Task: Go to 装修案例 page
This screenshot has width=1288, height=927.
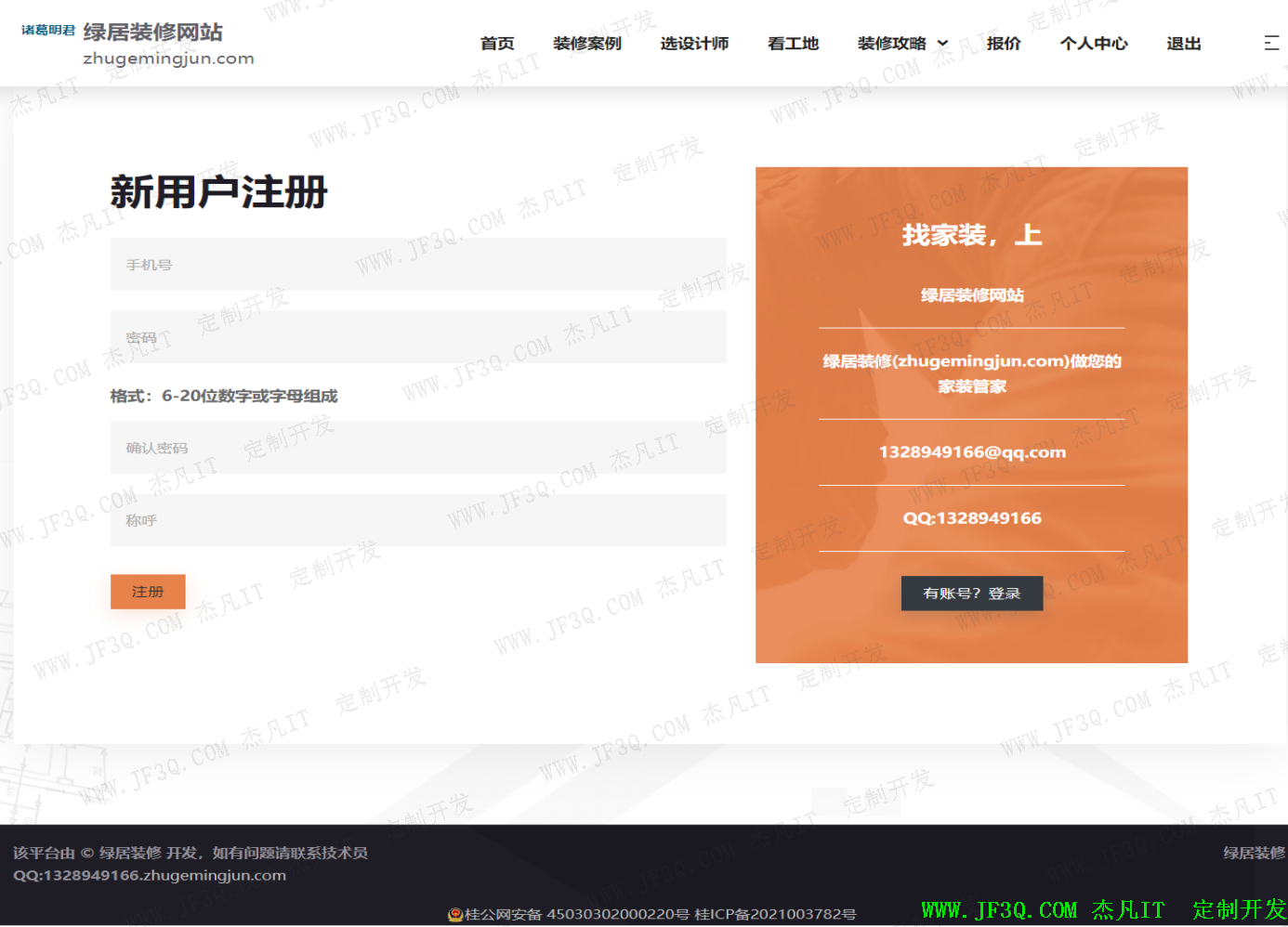Action: [x=586, y=44]
